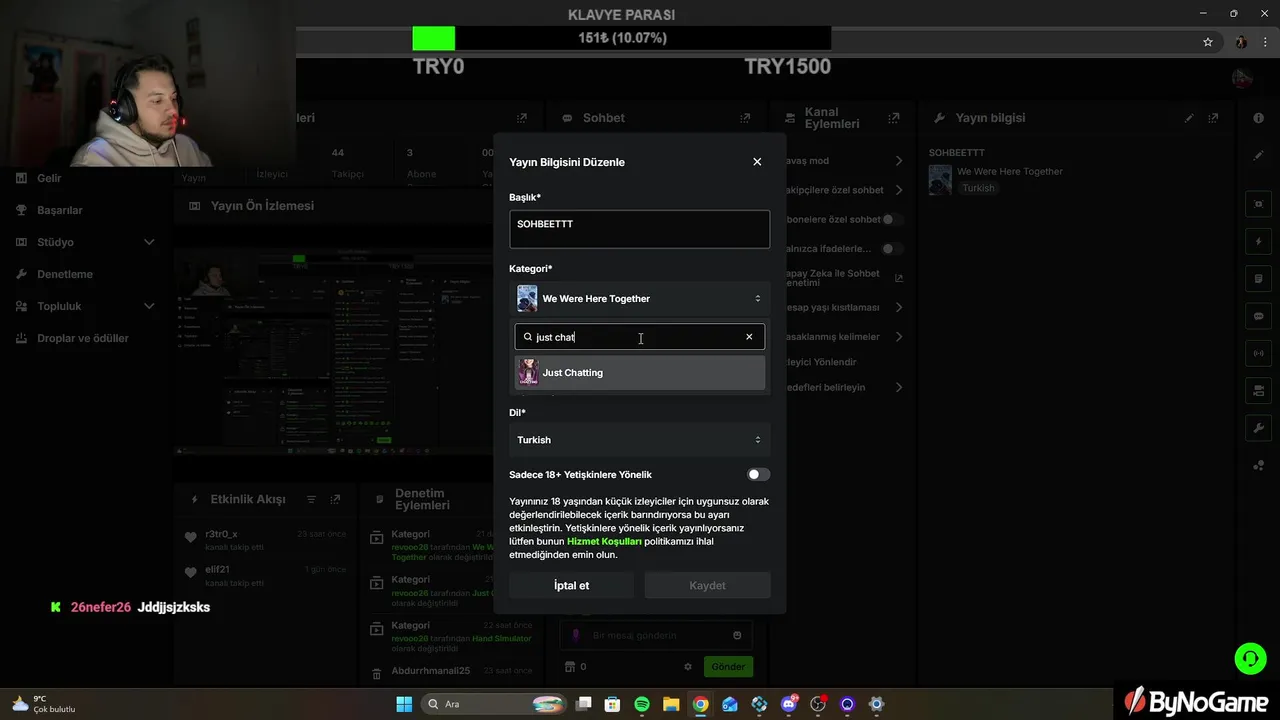Open the Kategori dropdown showing We Were Here Together
Image resolution: width=1280 pixels, height=720 pixels.
639,298
